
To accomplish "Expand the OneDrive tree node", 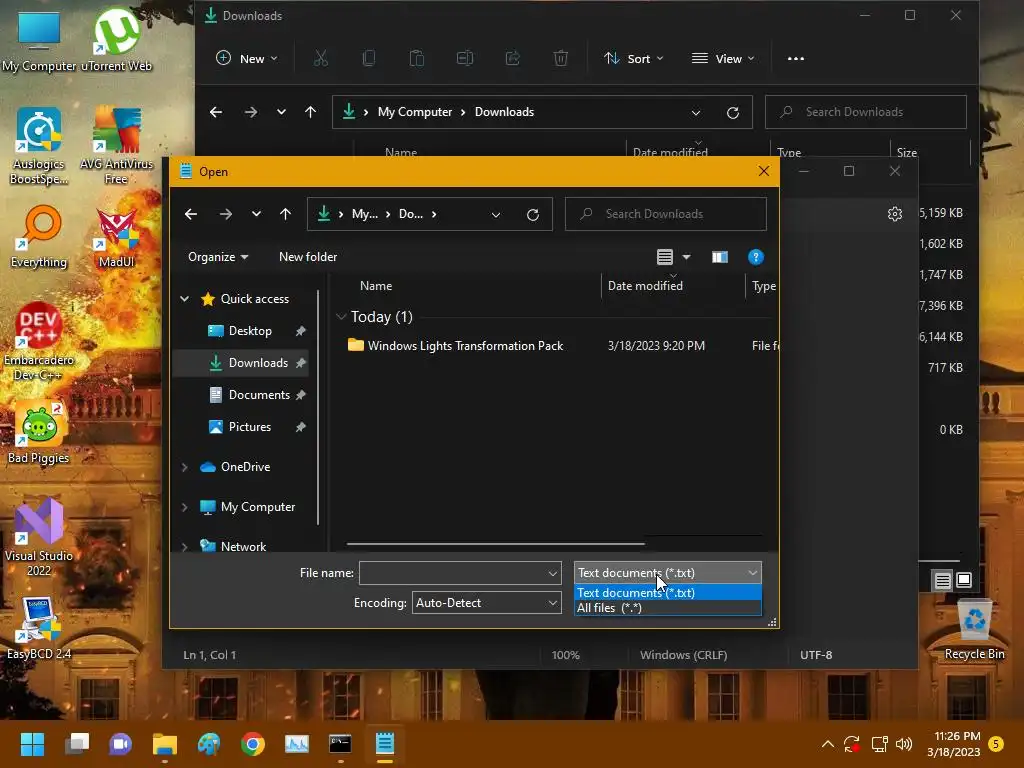I will click(185, 467).
